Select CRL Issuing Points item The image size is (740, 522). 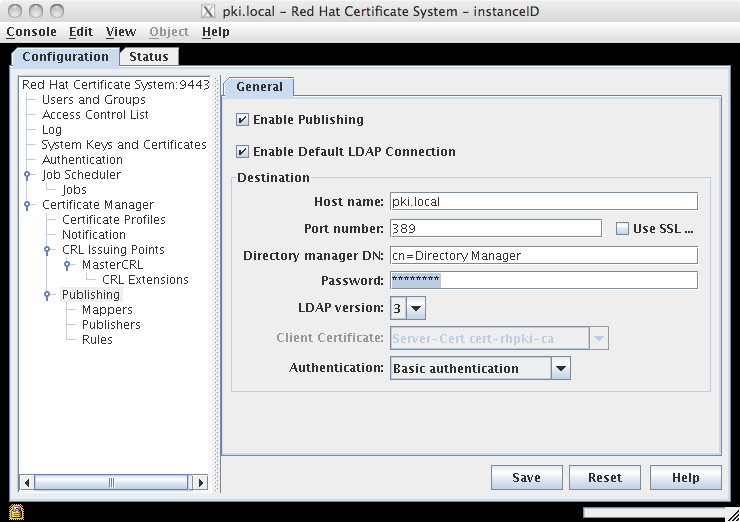113,250
